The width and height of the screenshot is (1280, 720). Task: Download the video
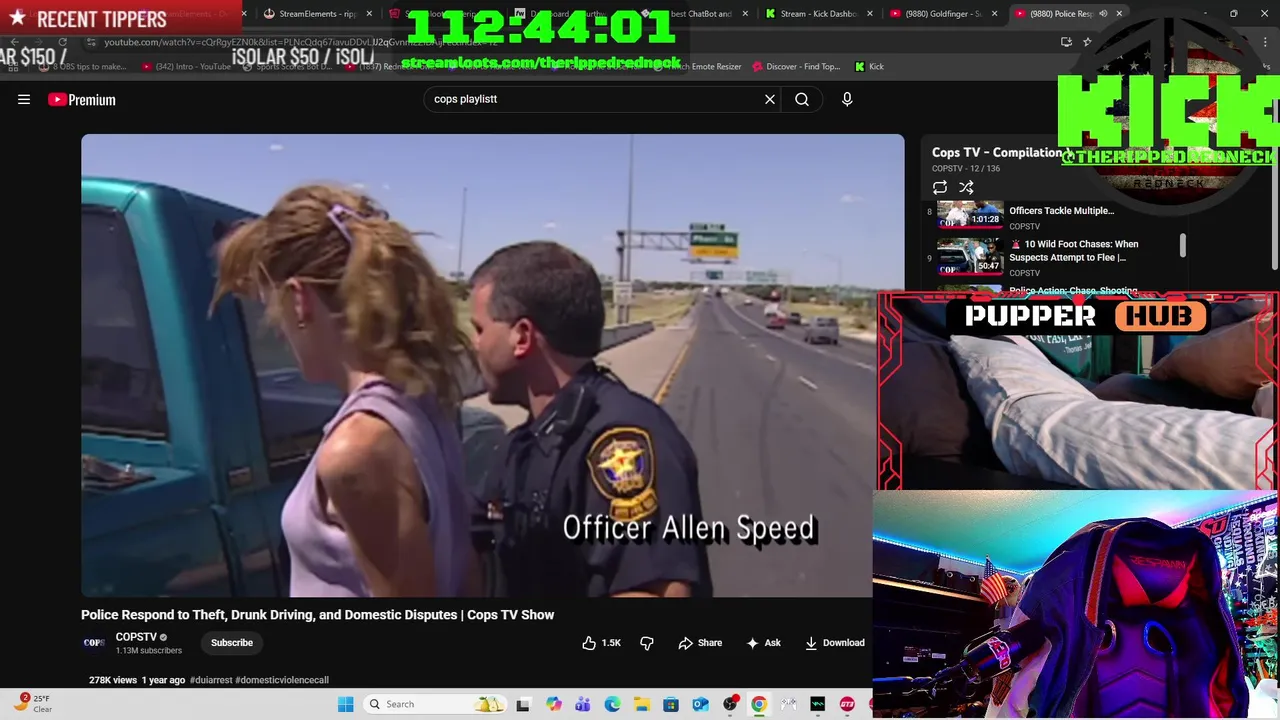[x=835, y=643]
